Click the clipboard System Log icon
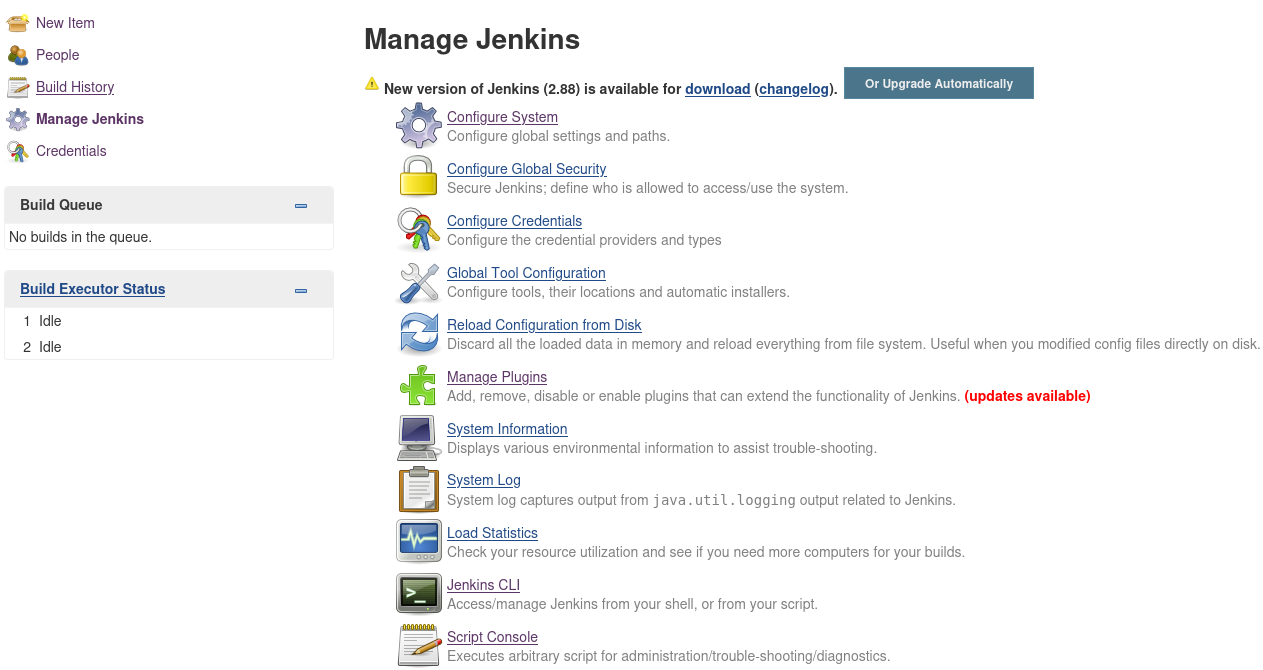Image resolution: width=1263 pixels, height=670 pixels. point(418,490)
